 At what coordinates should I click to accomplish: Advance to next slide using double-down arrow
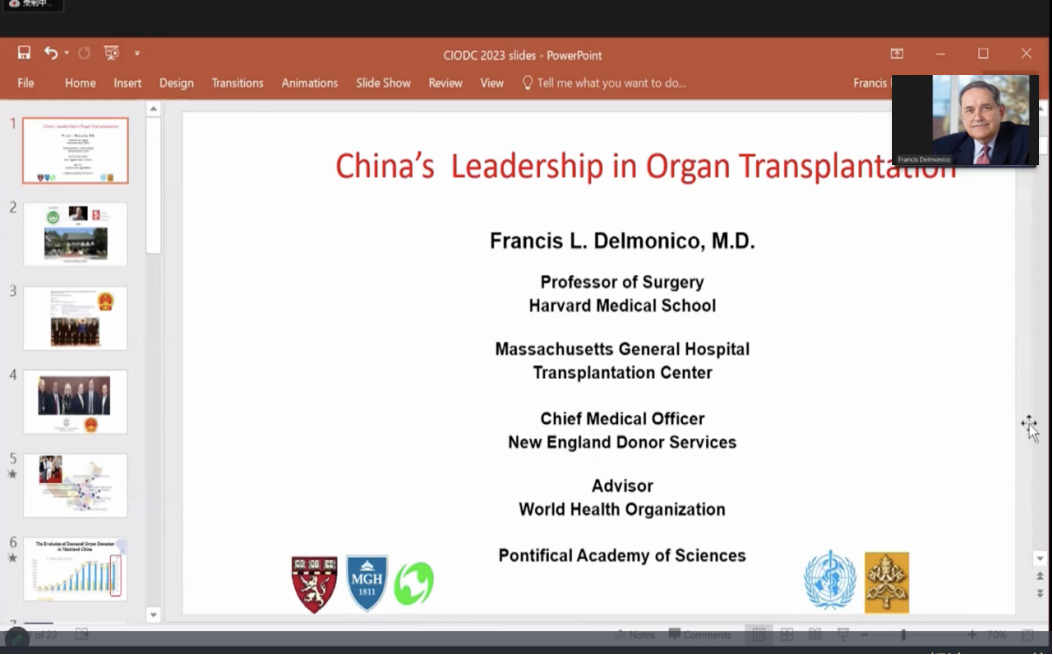pyautogui.click(x=1040, y=594)
